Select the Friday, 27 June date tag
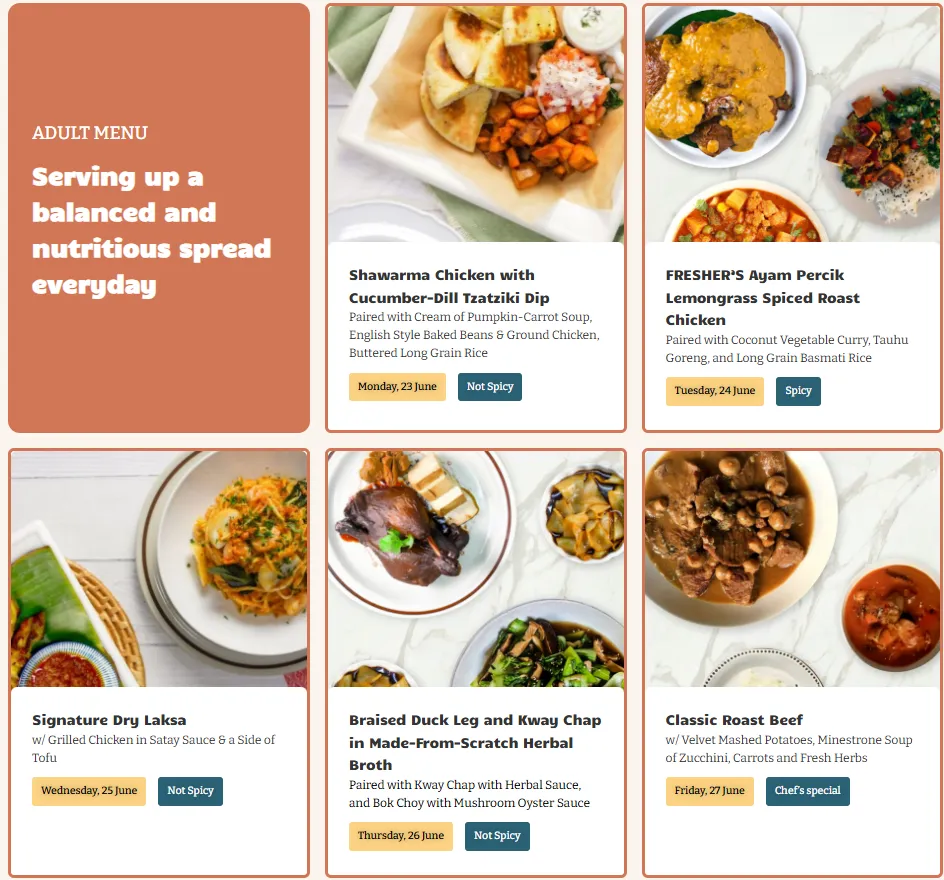This screenshot has width=944, height=880. coord(710,791)
